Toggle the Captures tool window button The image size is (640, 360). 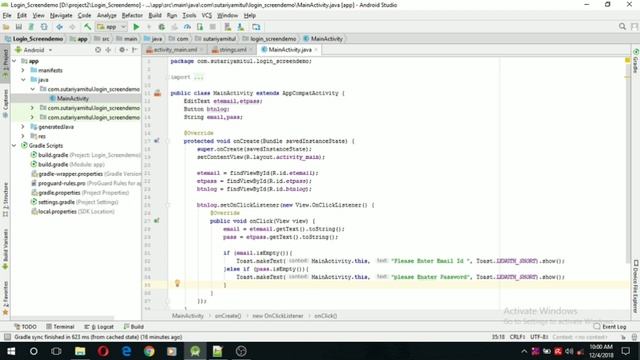click(x=5, y=104)
